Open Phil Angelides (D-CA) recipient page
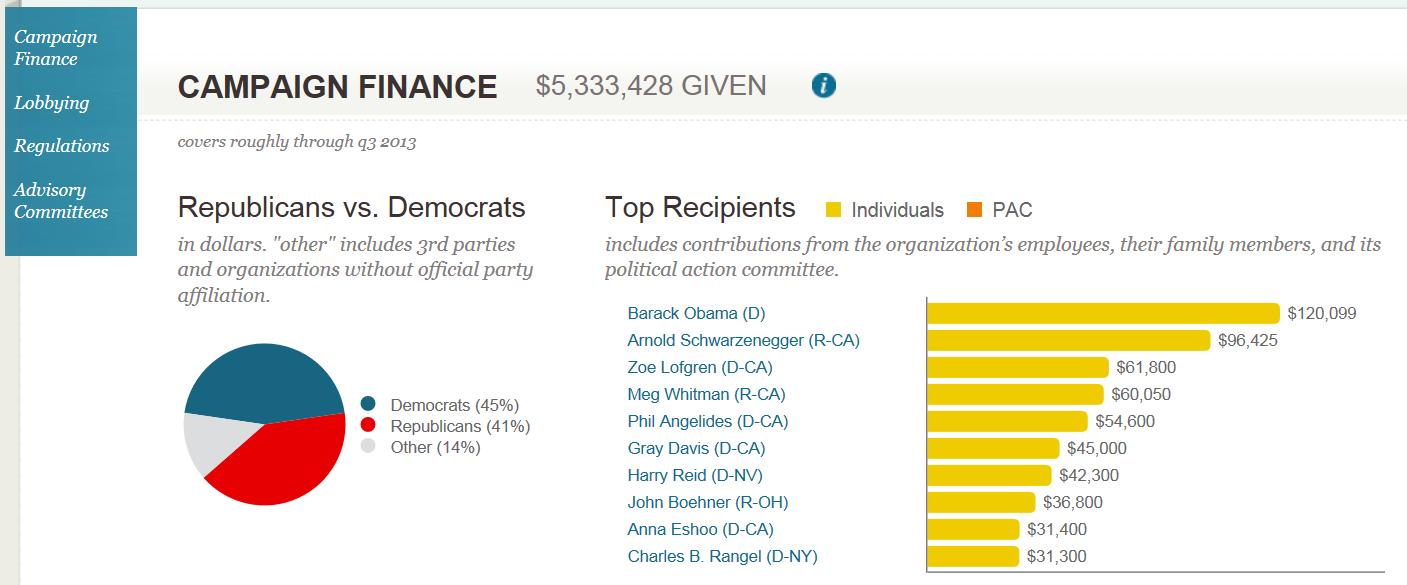1407x585 pixels. click(x=708, y=421)
